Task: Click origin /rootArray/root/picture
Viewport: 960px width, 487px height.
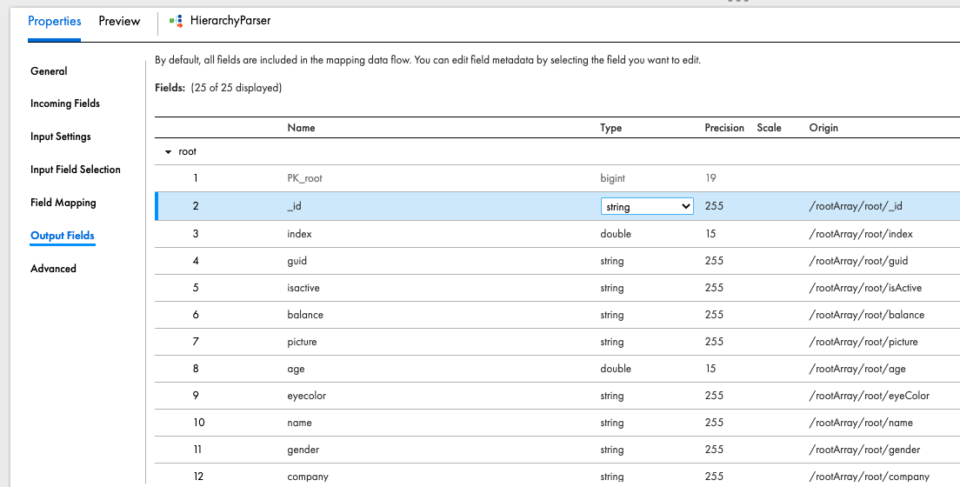Action: click(863, 342)
